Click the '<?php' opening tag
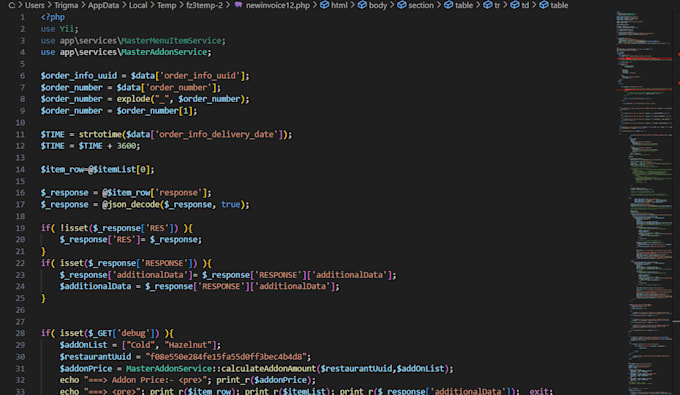Image resolution: width=680 pixels, height=395 pixels. 53,17
